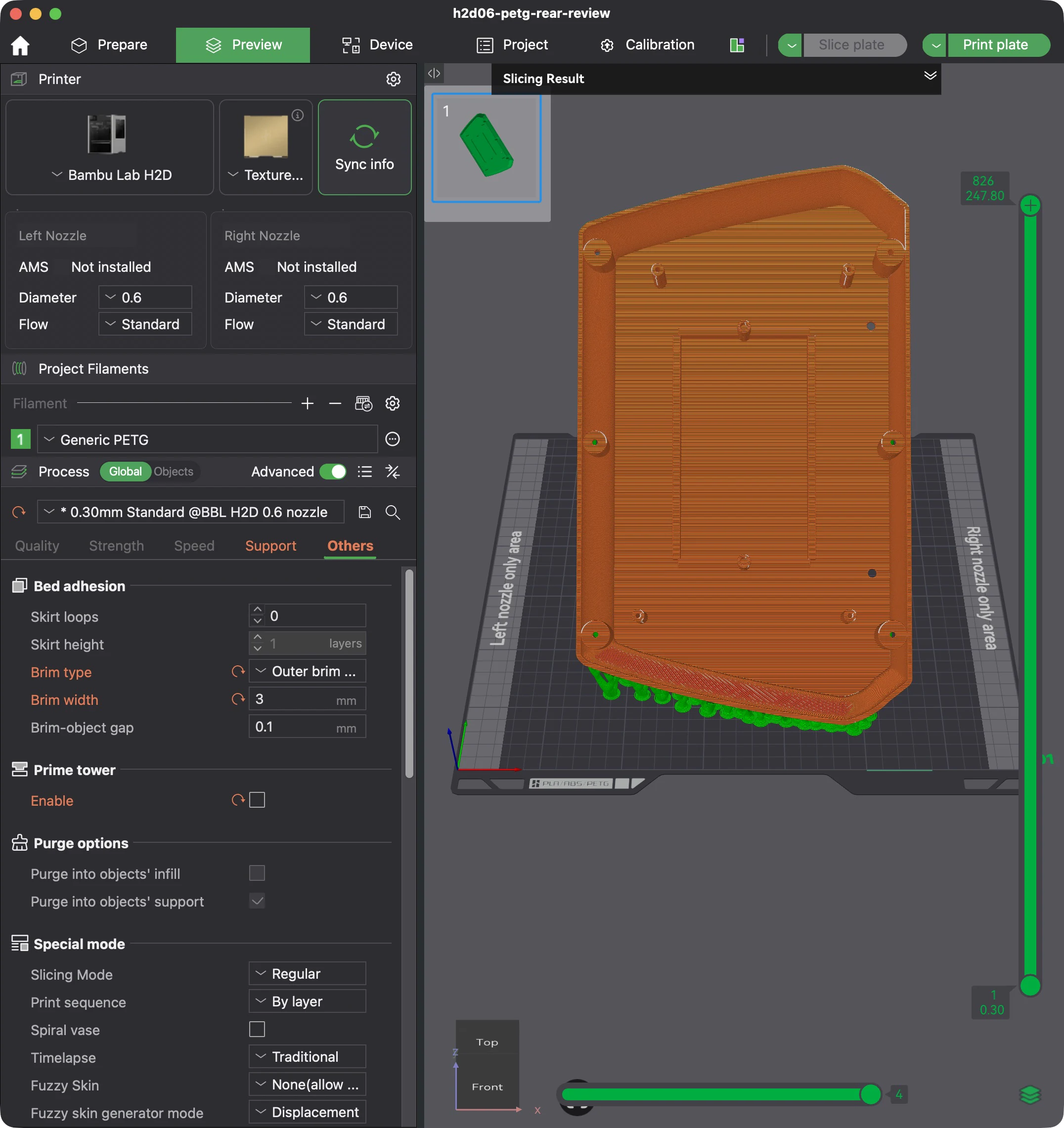Click the top layer slider handle
The image size is (1064, 1128).
pyautogui.click(x=1030, y=206)
